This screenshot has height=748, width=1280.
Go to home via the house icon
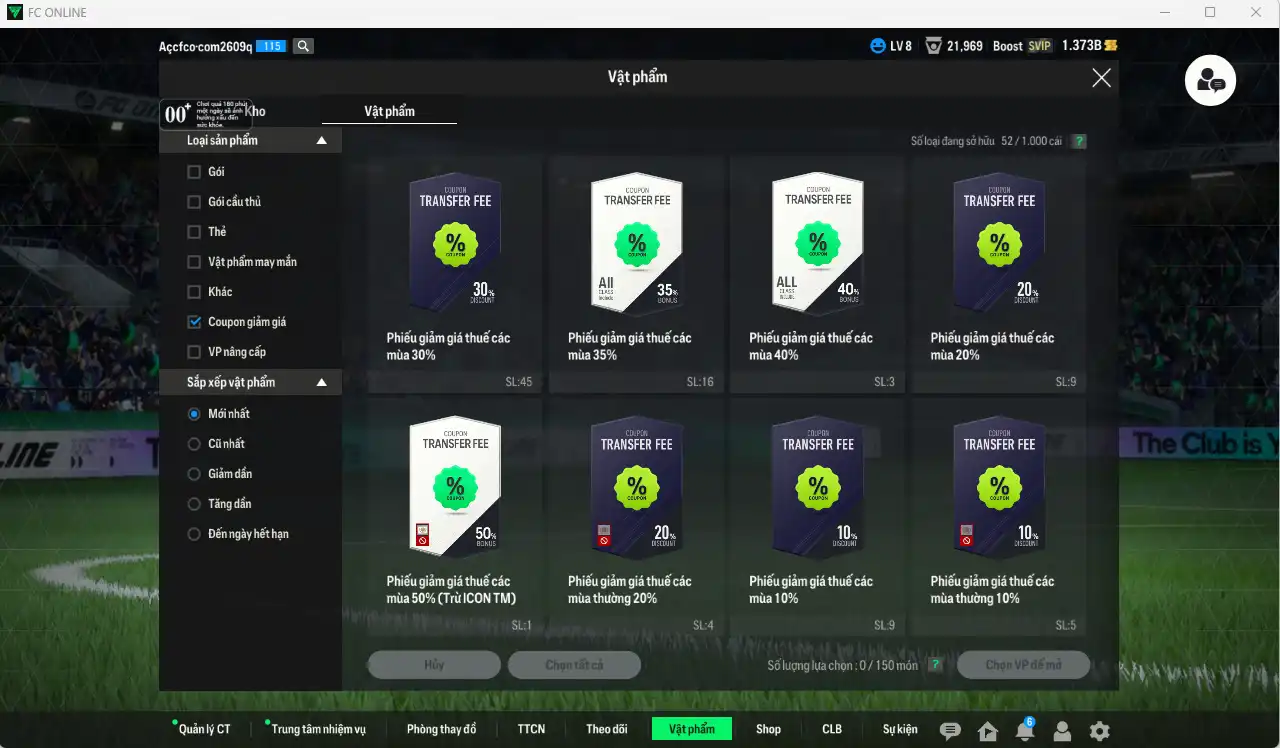coord(988,731)
